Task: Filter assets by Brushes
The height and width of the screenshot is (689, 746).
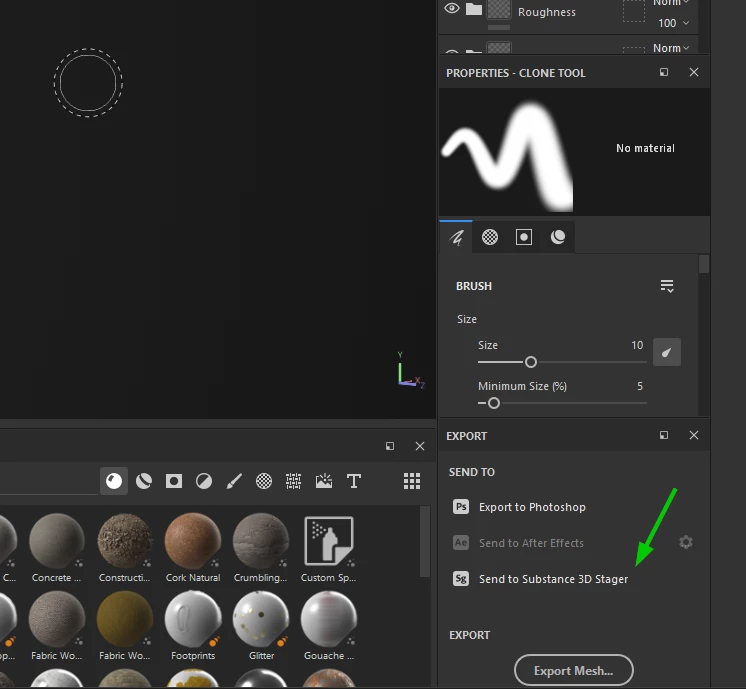Action: pos(234,481)
